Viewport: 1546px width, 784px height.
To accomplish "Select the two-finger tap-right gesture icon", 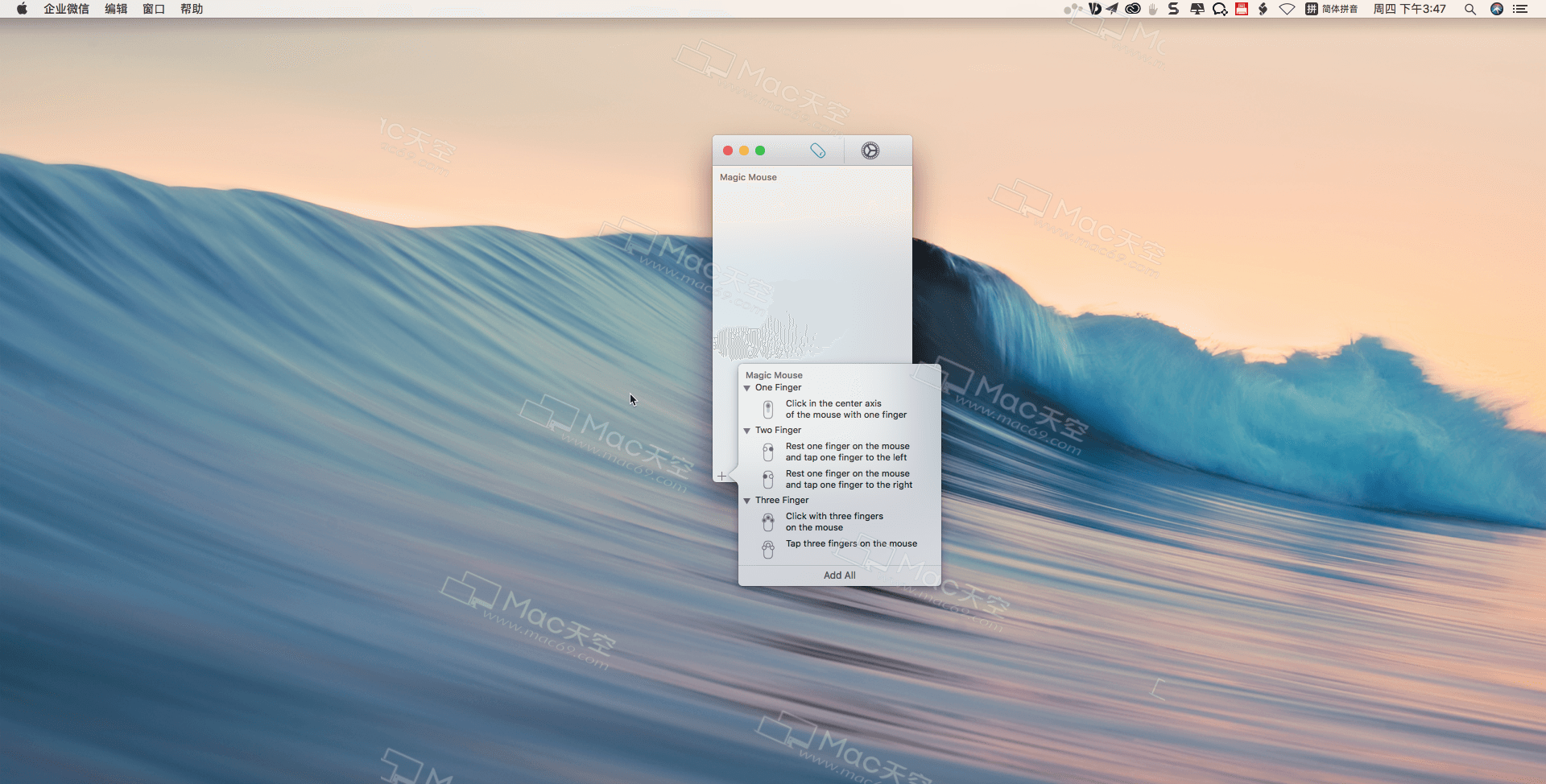I will click(767, 479).
